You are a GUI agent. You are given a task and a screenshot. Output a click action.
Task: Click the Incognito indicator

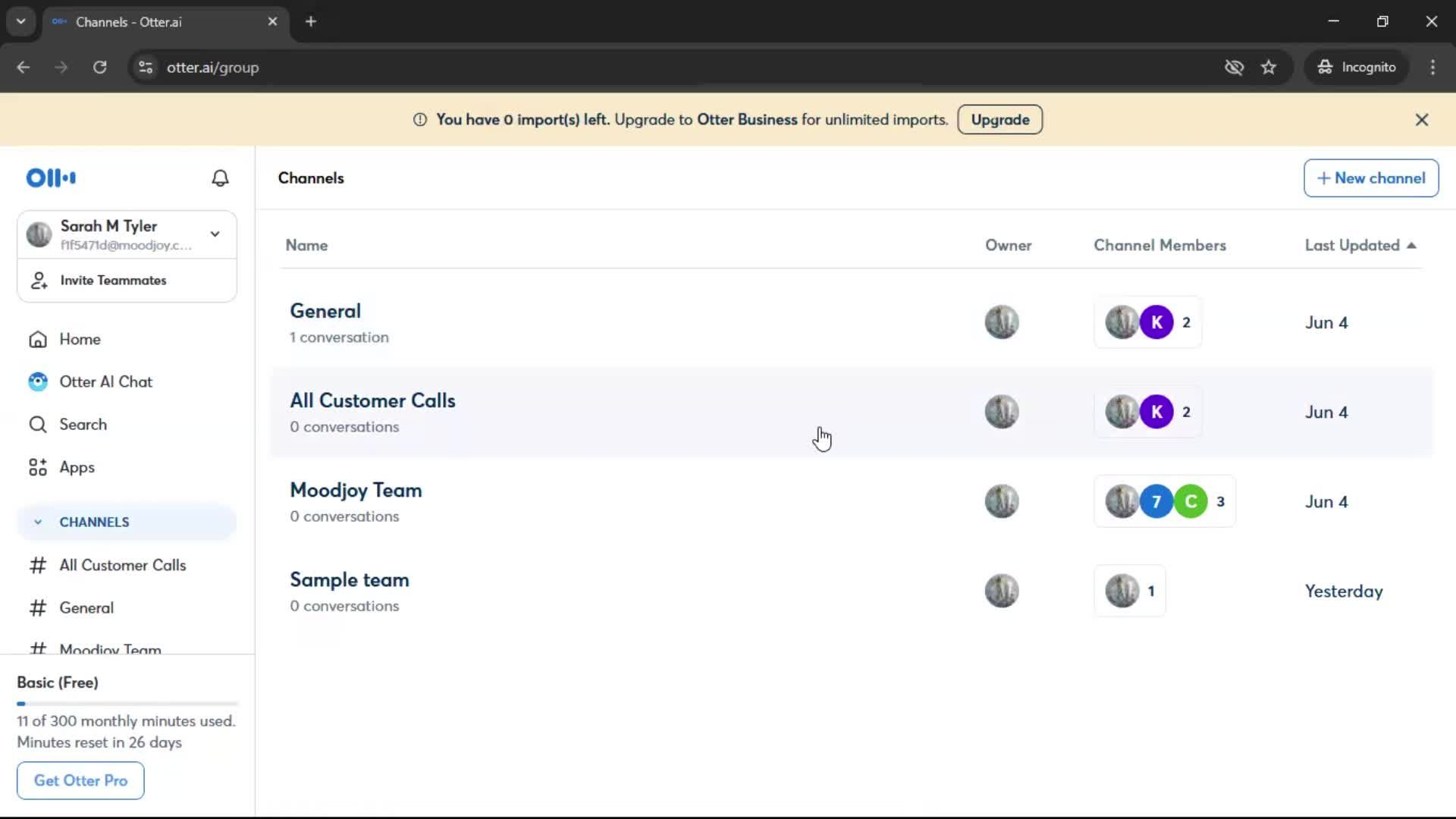tap(1357, 67)
